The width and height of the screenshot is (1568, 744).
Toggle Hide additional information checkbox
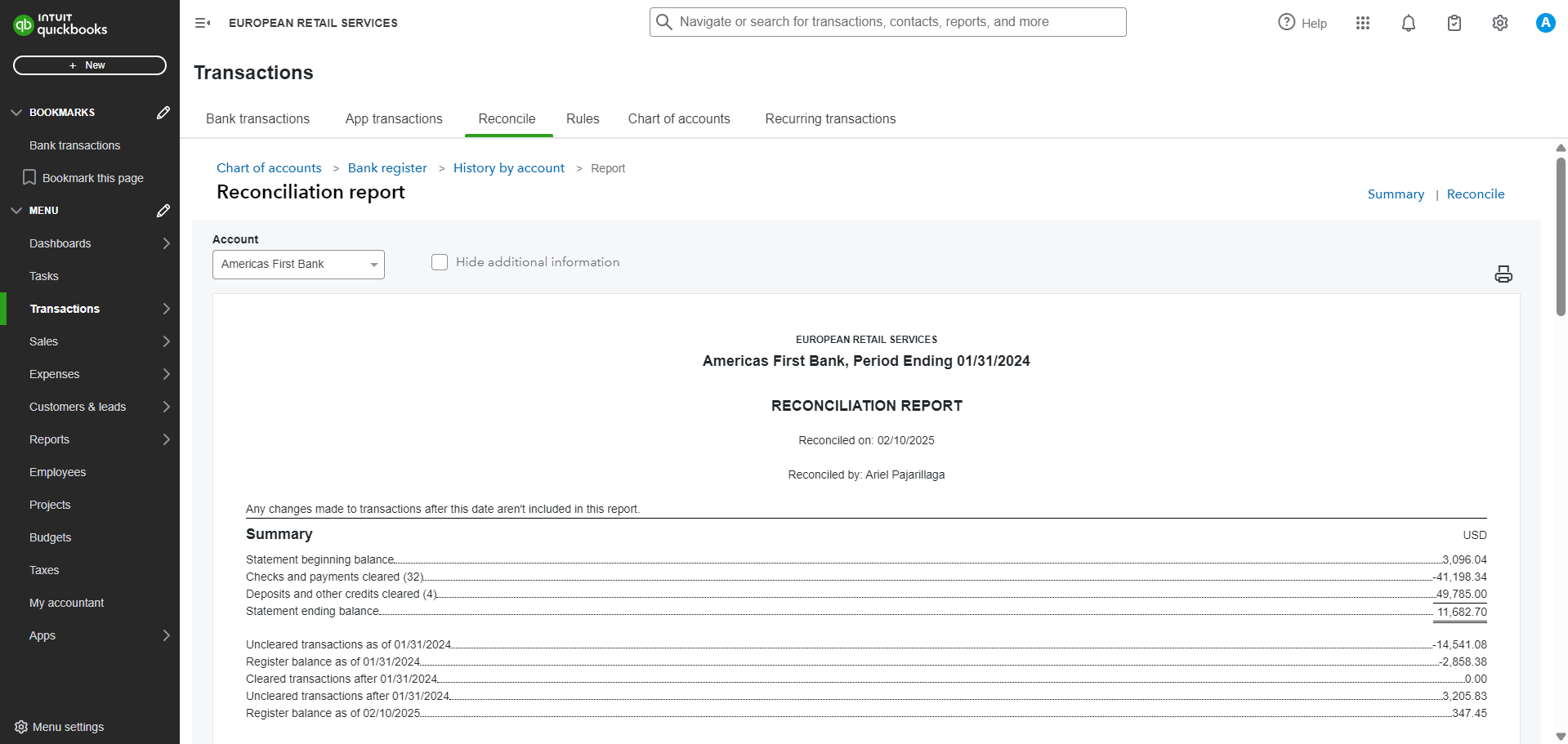(440, 262)
